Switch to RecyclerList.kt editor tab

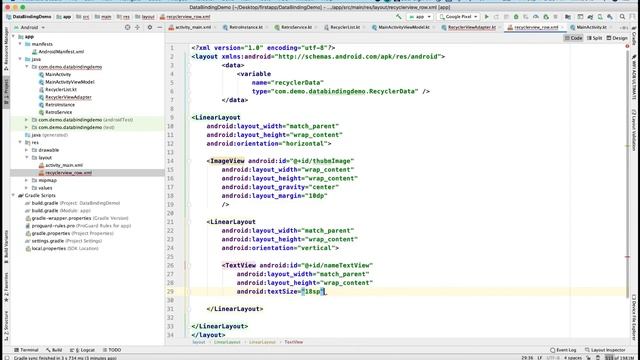click(x=344, y=27)
